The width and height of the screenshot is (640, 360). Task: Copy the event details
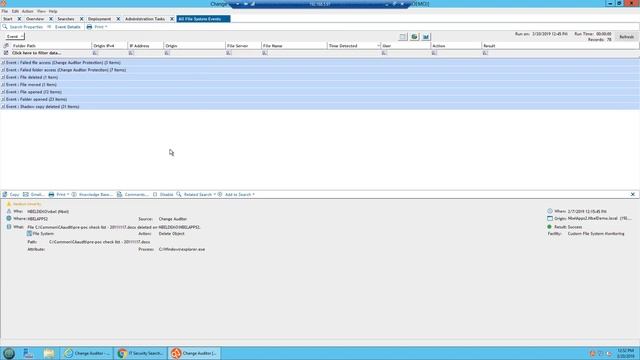point(11,195)
